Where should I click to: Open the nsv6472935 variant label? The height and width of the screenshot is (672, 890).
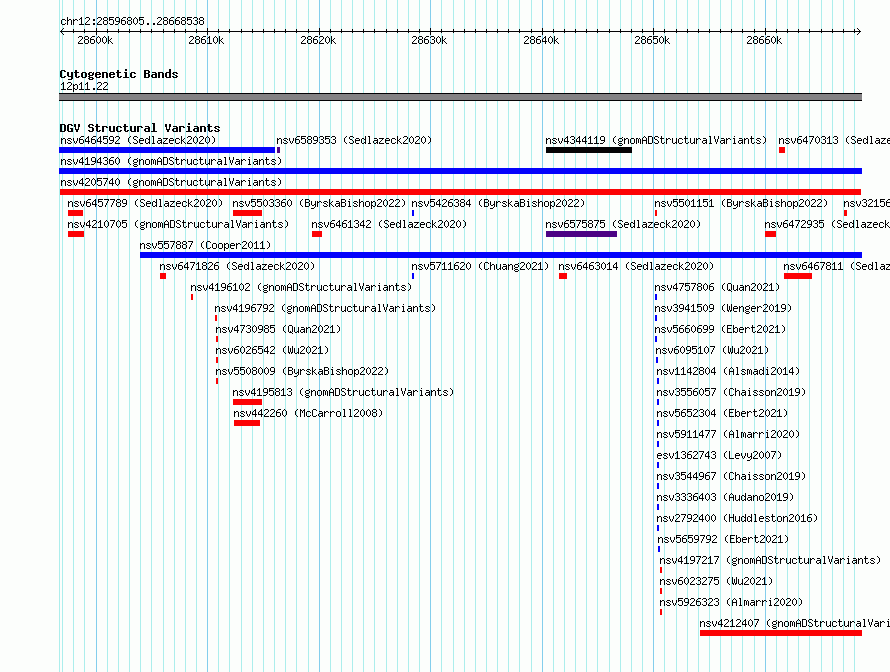point(827,224)
